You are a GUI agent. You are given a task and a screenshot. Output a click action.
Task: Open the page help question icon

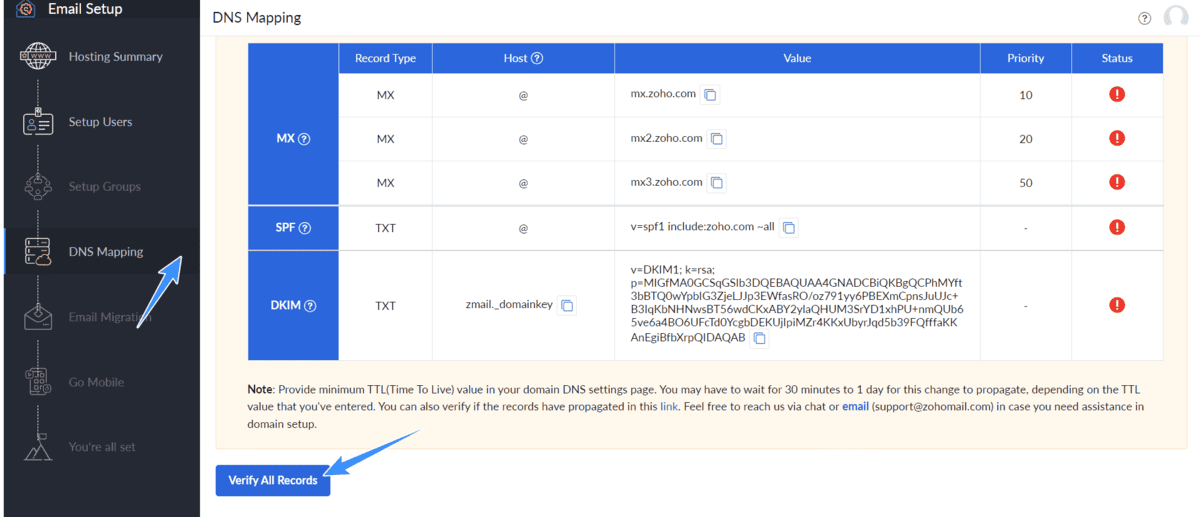1145,18
